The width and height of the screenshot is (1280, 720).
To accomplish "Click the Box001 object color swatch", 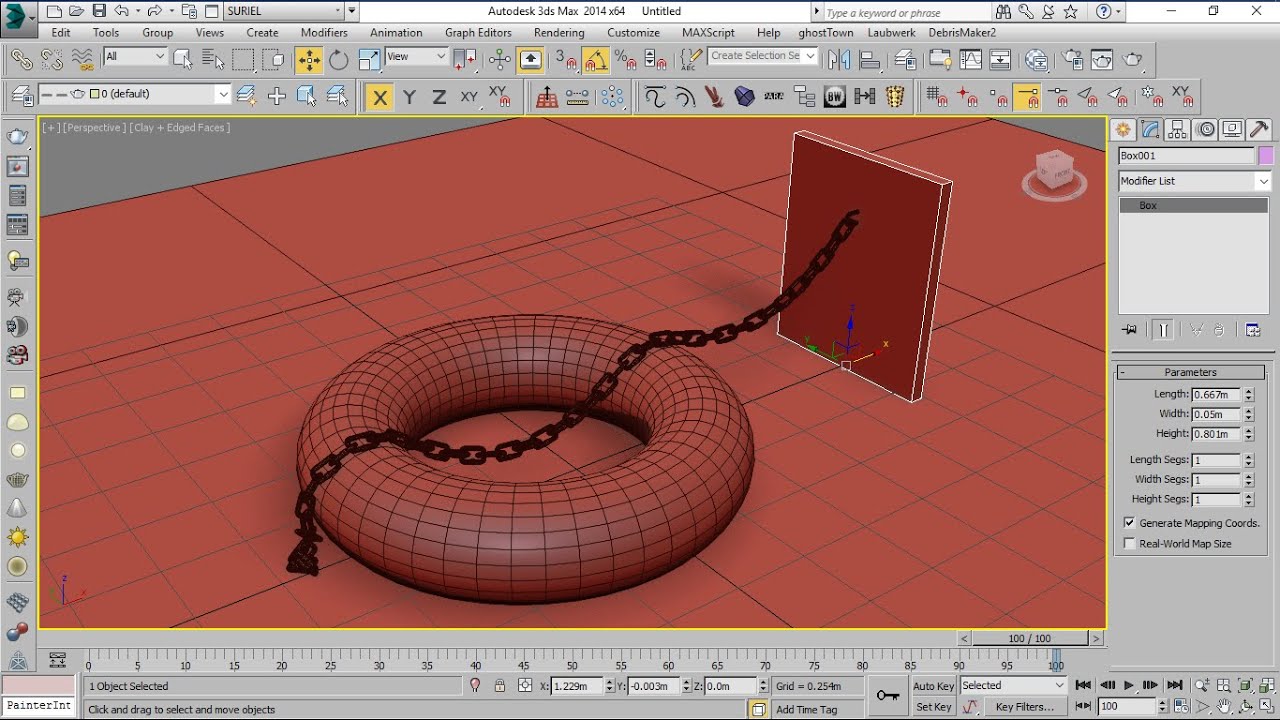I will pos(1266,156).
